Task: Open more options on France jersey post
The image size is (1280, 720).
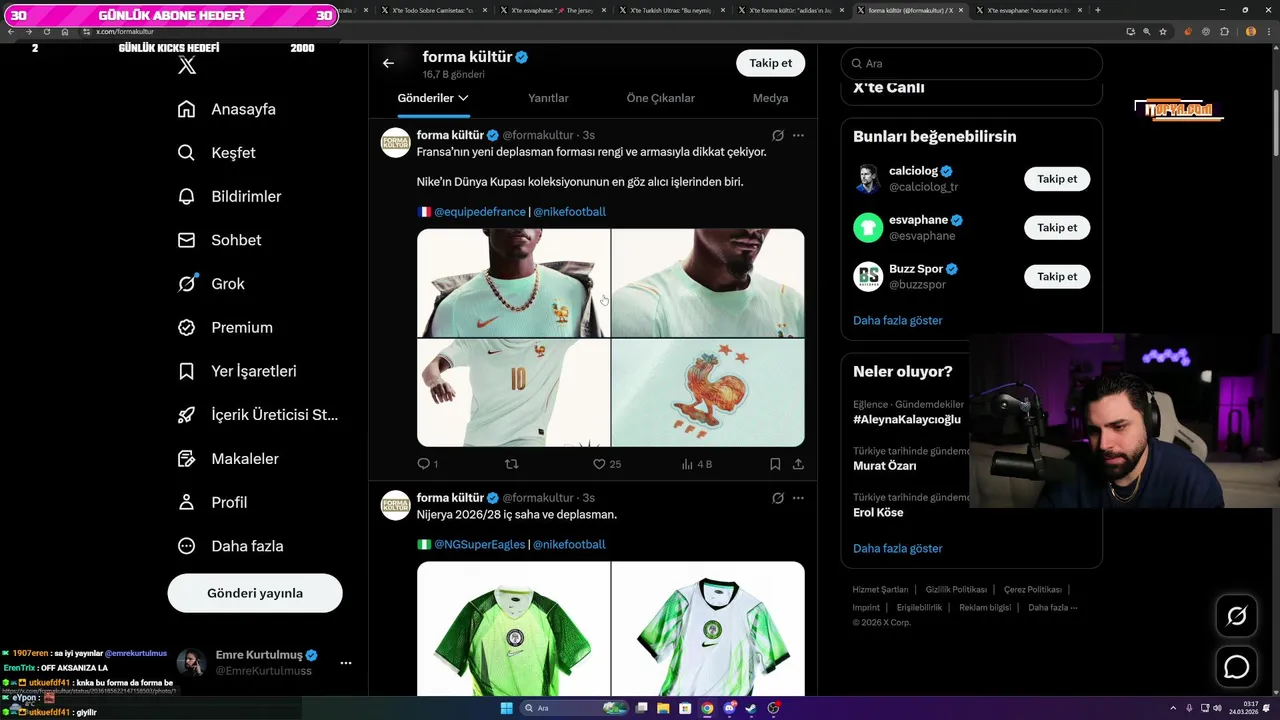Action: [798, 135]
